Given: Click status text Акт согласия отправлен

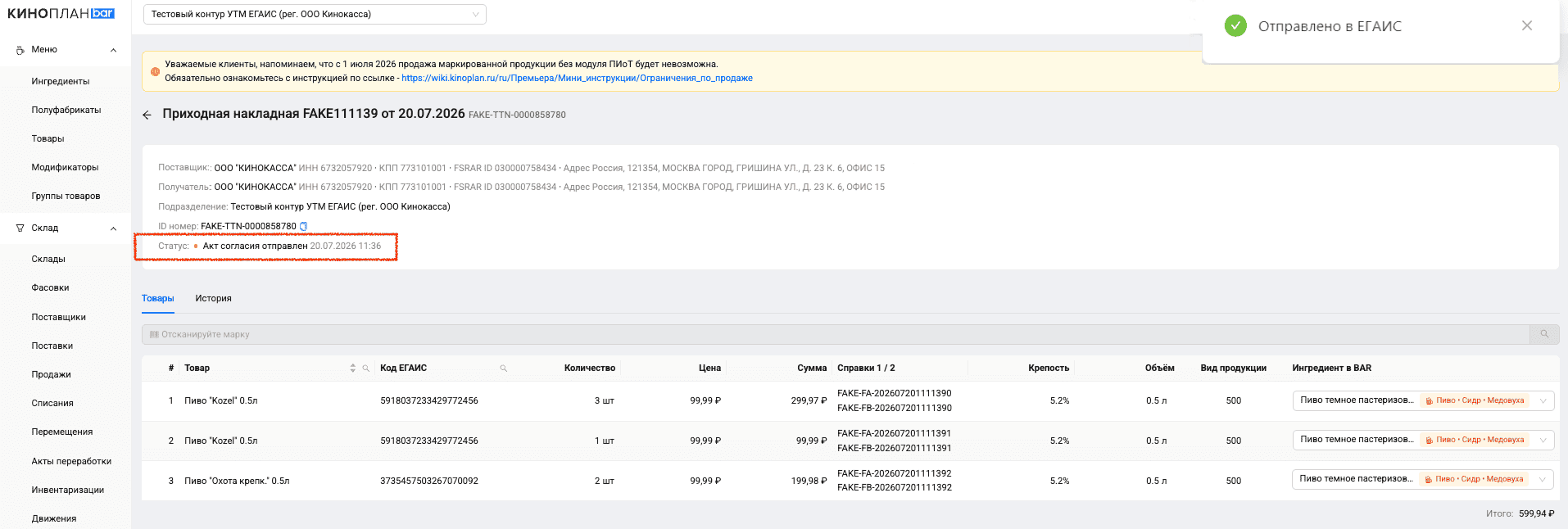Looking at the screenshot, I should pyautogui.click(x=256, y=246).
